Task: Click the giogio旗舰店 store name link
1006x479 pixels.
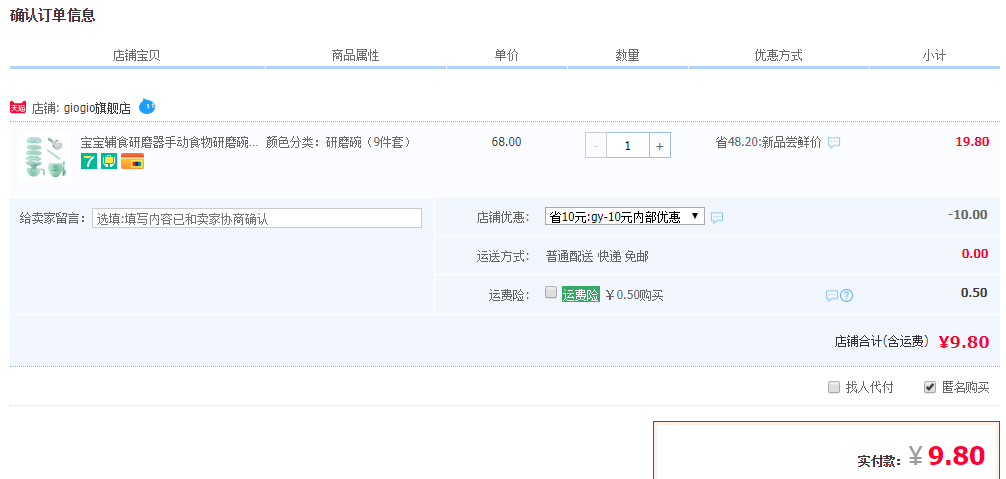Action: tap(97, 108)
